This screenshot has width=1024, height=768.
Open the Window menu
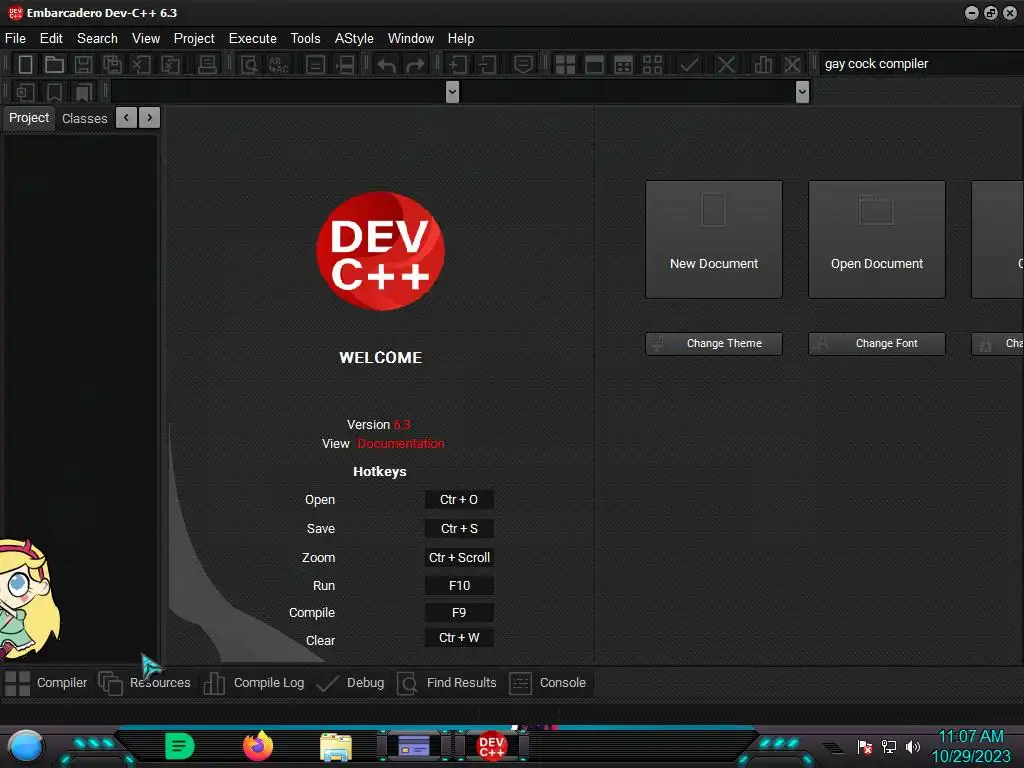click(x=411, y=39)
